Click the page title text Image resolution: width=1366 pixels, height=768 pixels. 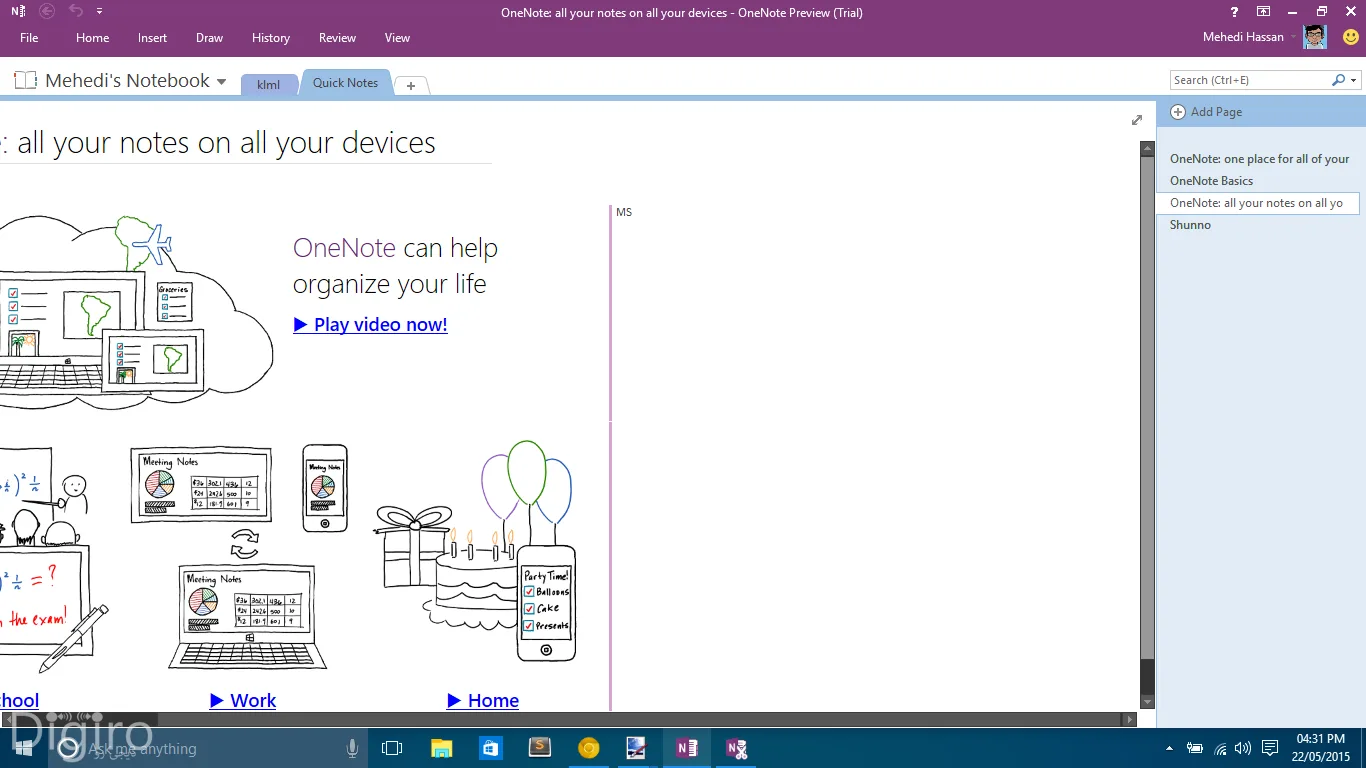[218, 143]
